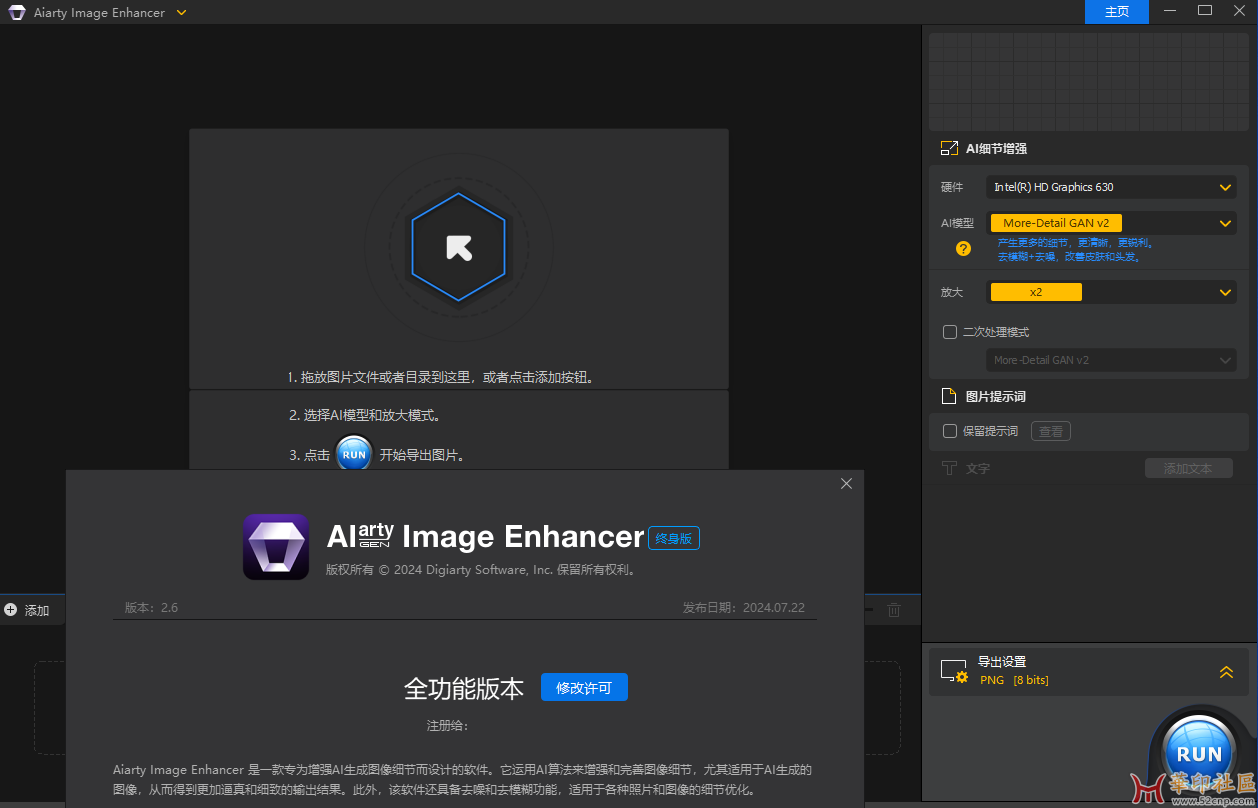Click the 添加 add images button
This screenshot has width=1258, height=808.
pyautogui.click(x=27, y=610)
